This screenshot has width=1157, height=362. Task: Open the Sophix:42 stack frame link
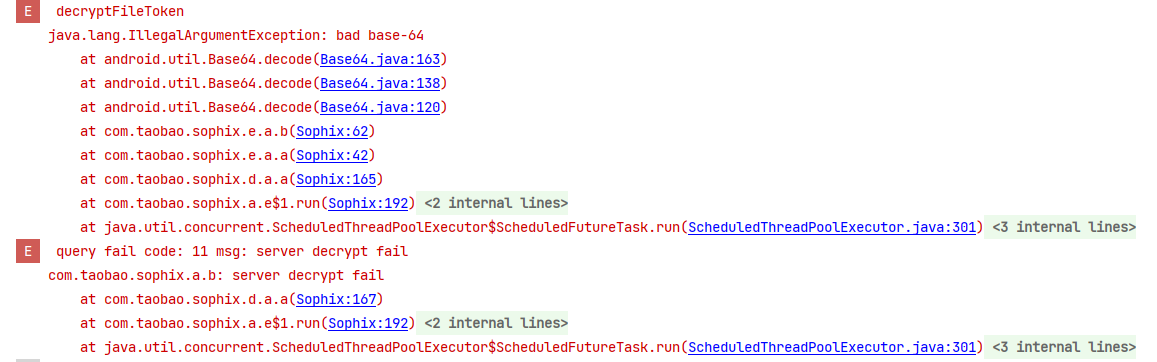[332, 156]
